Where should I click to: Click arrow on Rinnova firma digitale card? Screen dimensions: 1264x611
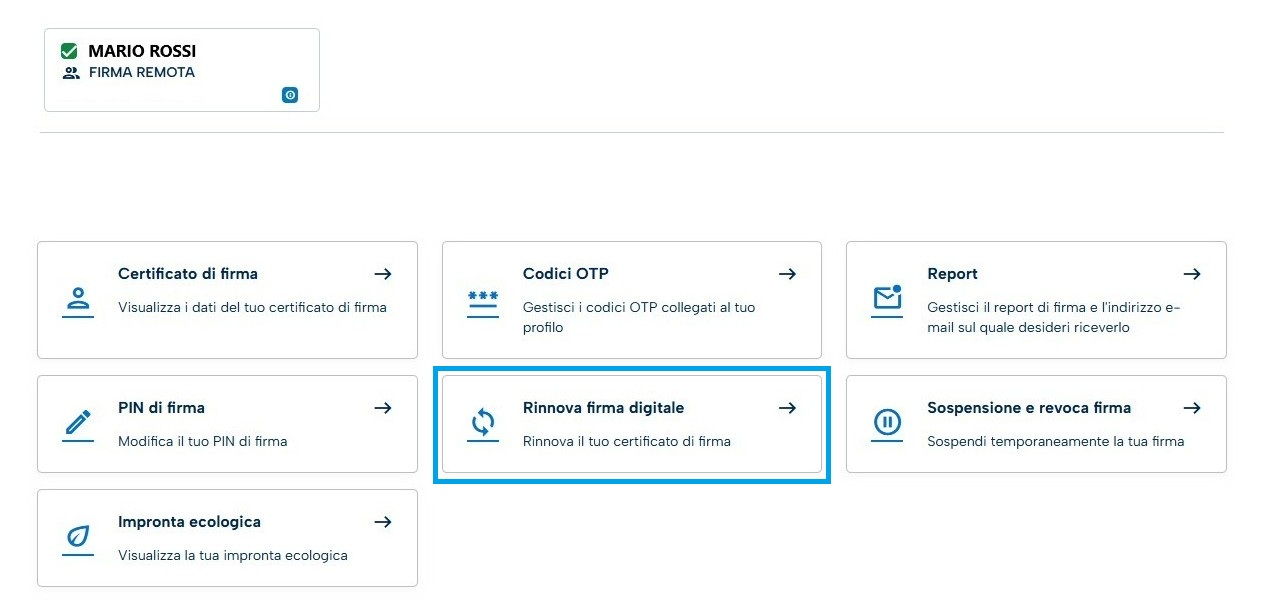788,408
